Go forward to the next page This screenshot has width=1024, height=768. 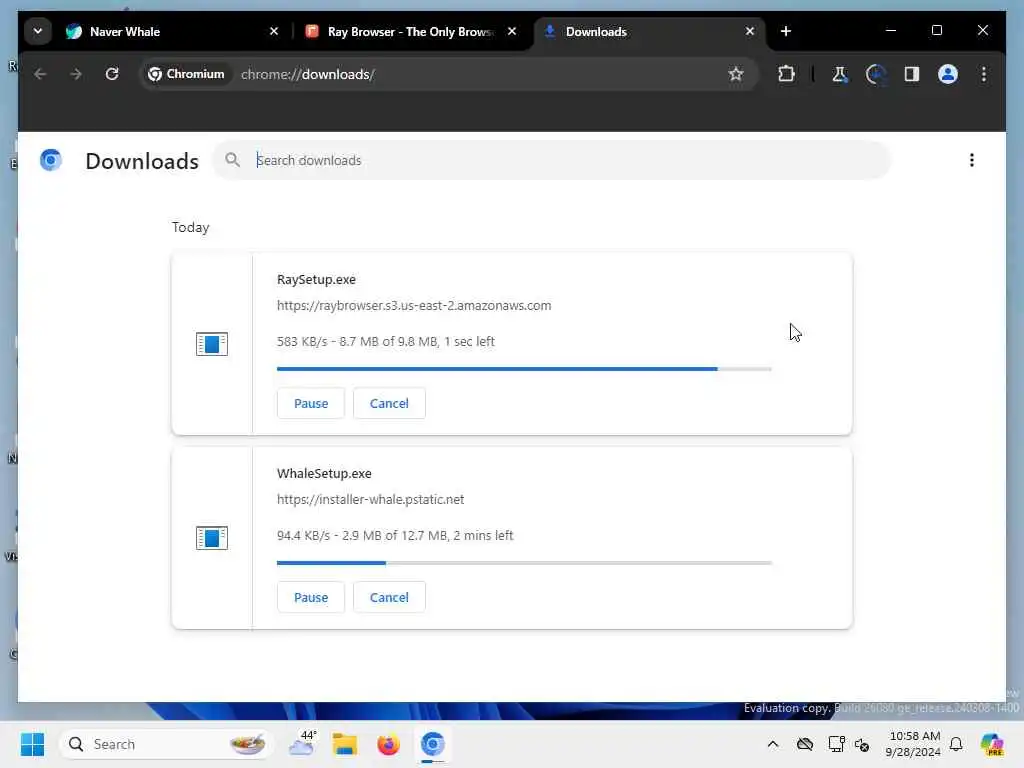pyautogui.click(x=76, y=74)
